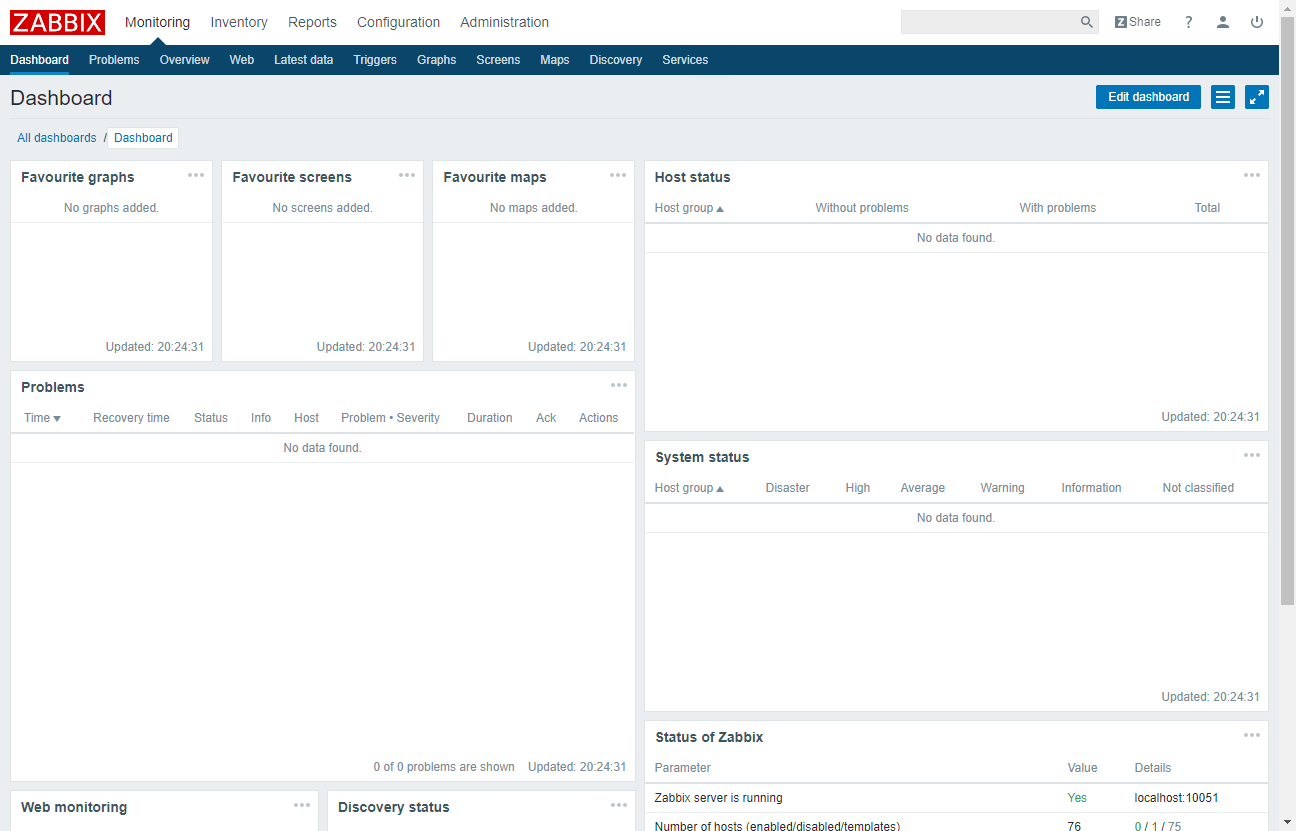The width and height of the screenshot is (1296, 831).
Task: Click the 'Not classified' column header
Action: [x=1198, y=488]
